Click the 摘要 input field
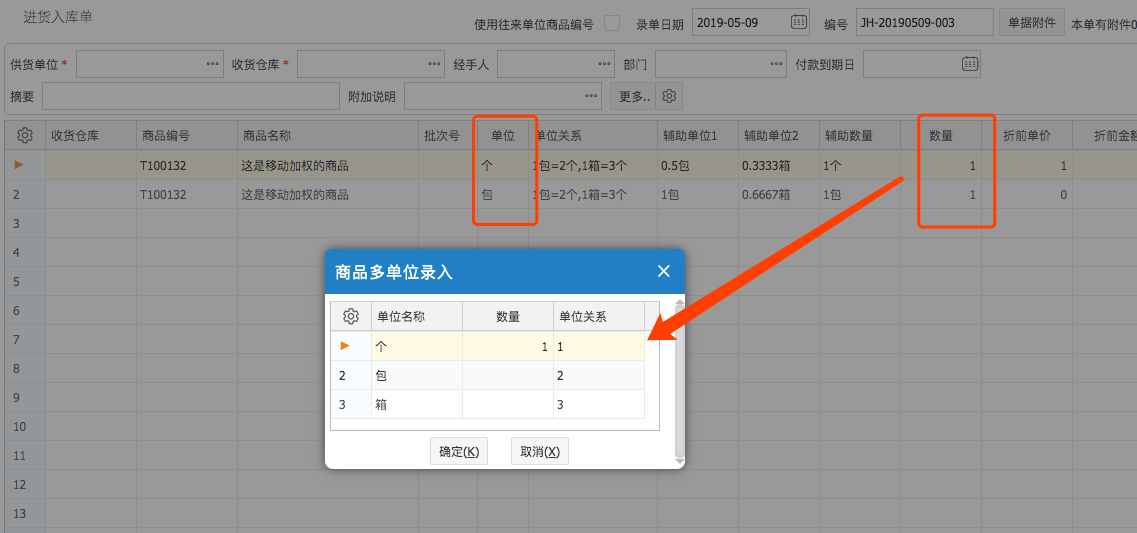1137x533 pixels. coord(190,97)
